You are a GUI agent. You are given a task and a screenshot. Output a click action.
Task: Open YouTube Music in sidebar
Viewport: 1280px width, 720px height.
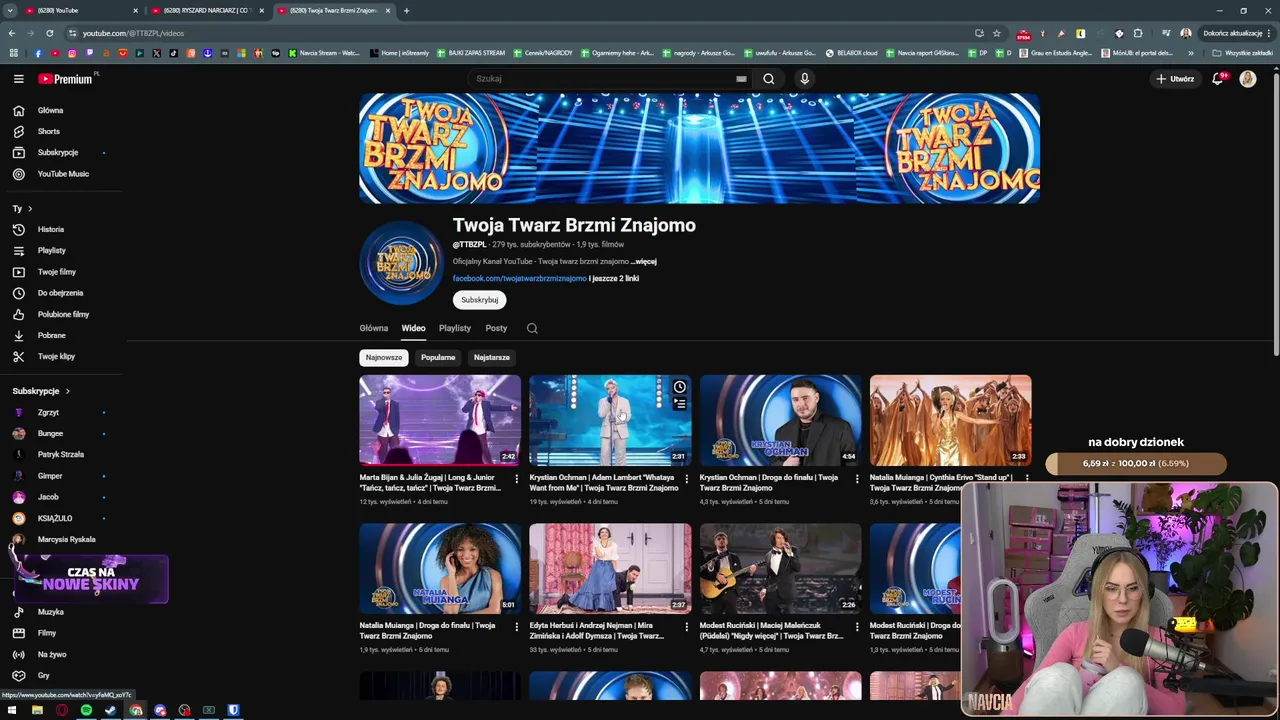62,174
